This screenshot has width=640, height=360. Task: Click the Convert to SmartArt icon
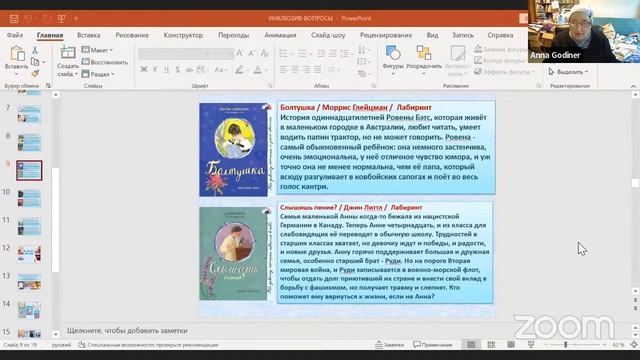coord(362,74)
